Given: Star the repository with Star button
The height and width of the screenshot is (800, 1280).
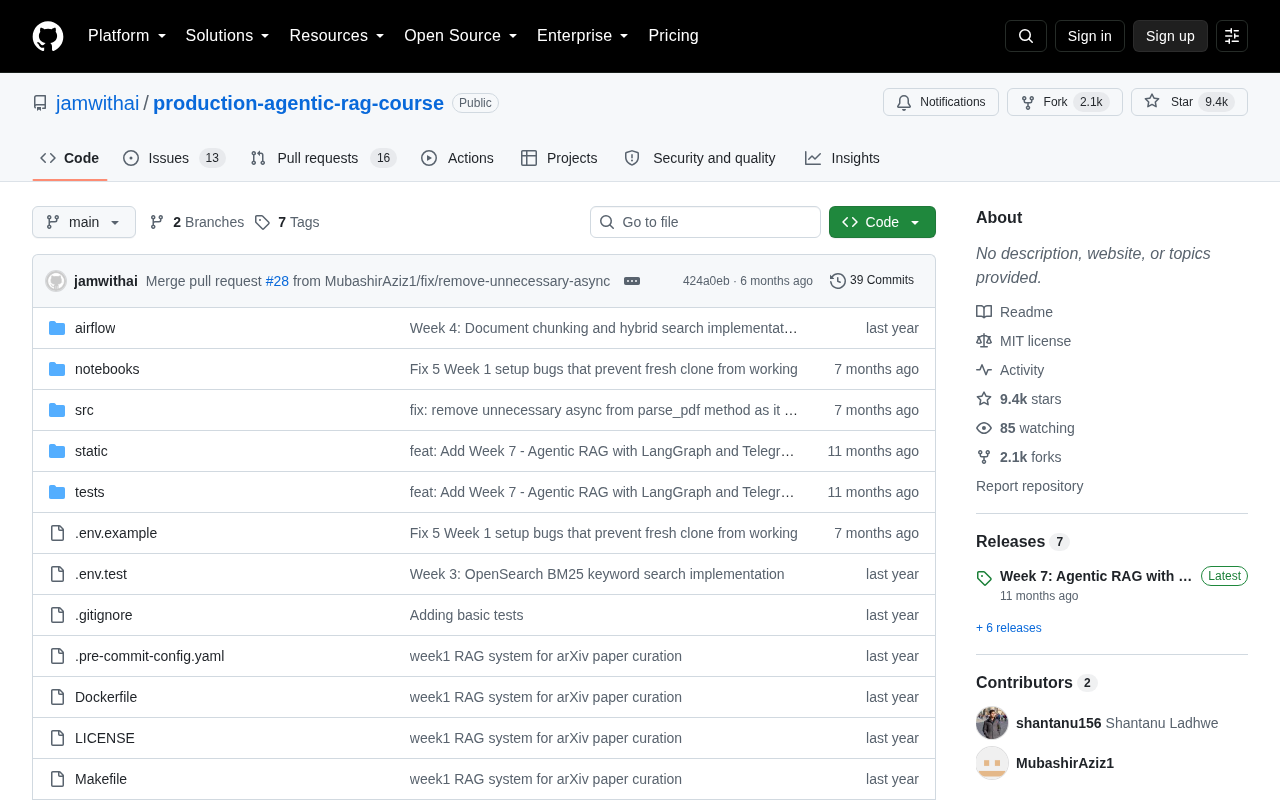Looking at the screenshot, I should click(1189, 102).
